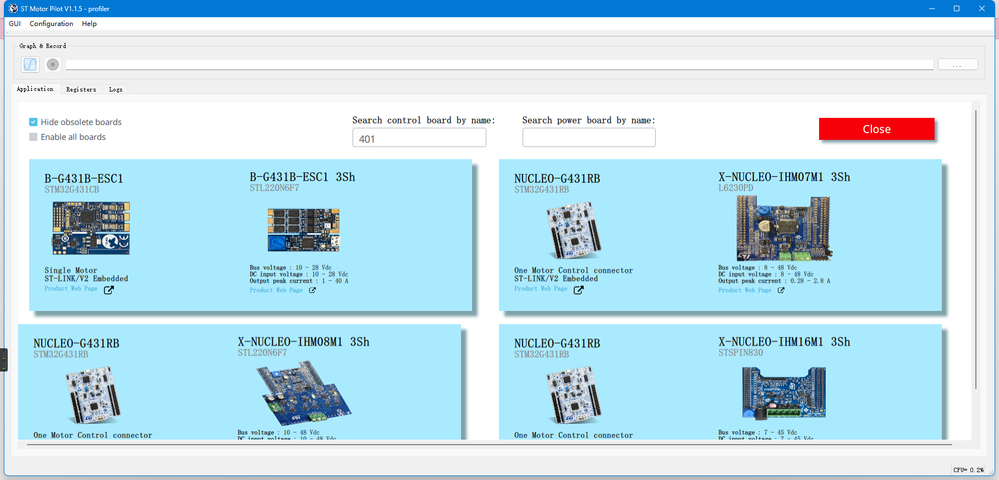This screenshot has width=999, height=480.
Task: Click external link icon under X-NUCLEO-IHM07M1 3Sh
Action: [x=781, y=290]
